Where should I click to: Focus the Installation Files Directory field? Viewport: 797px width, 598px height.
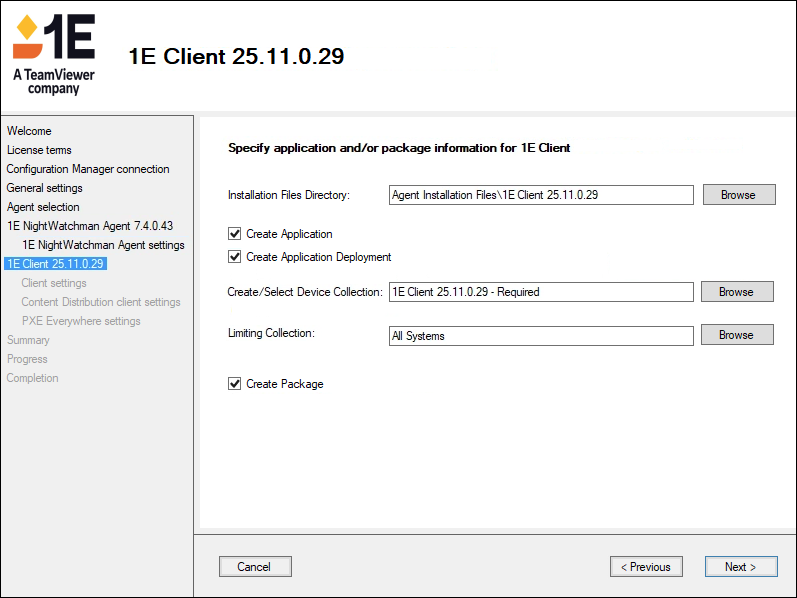(540, 195)
